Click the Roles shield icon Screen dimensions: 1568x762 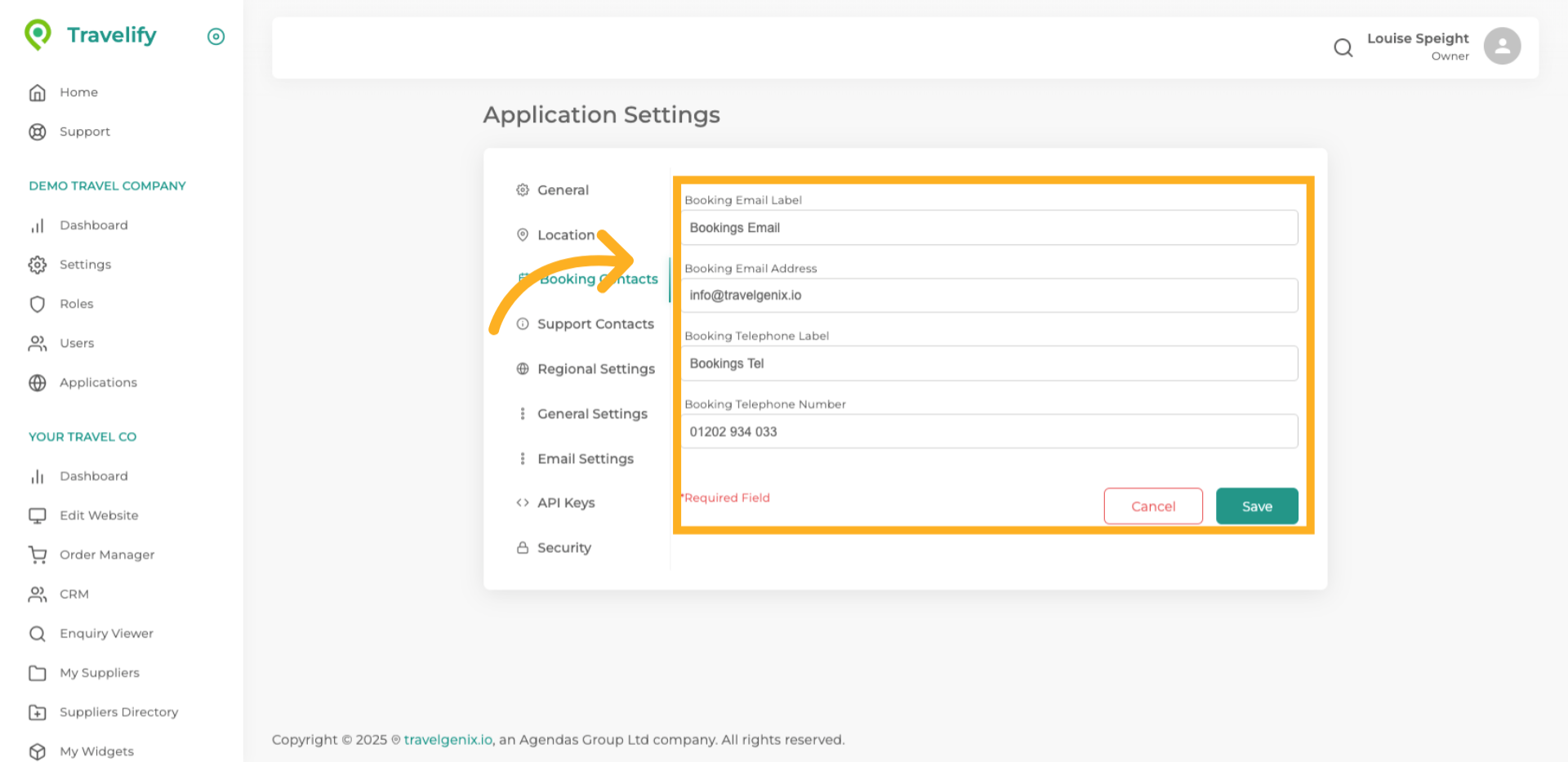[38, 305]
